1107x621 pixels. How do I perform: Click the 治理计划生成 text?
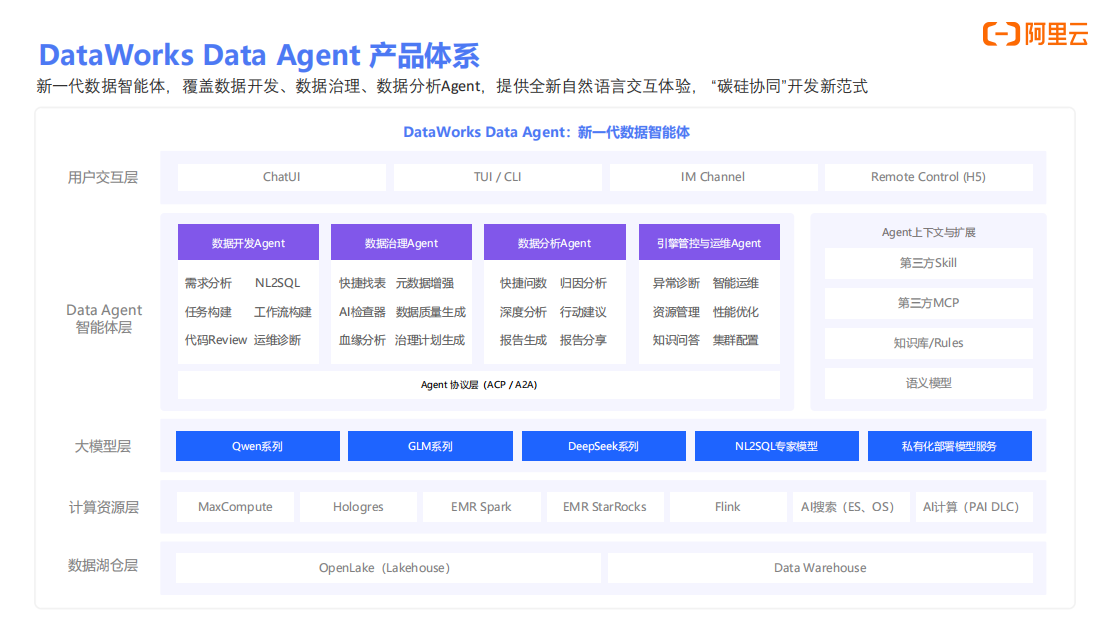tap(430, 340)
